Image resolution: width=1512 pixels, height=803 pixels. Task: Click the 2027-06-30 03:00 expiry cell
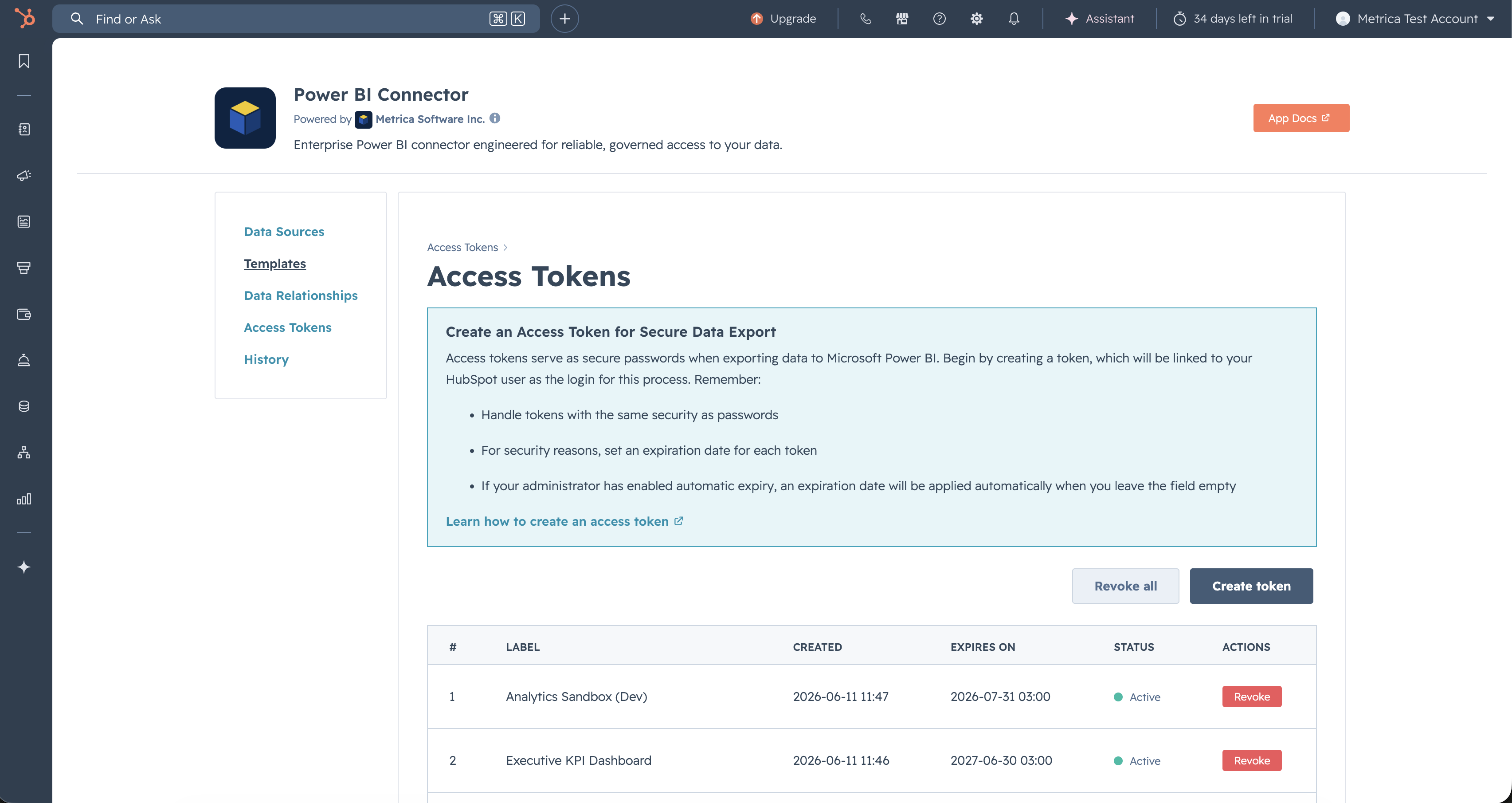click(x=1001, y=761)
